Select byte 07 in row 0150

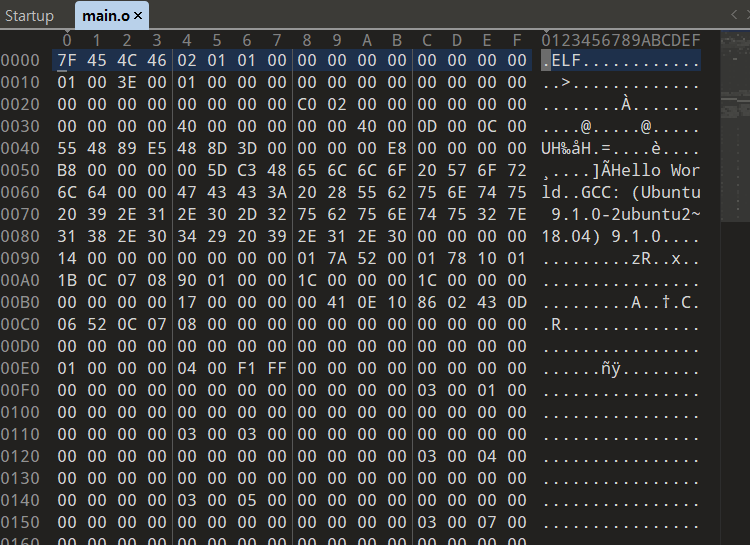tap(487, 523)
